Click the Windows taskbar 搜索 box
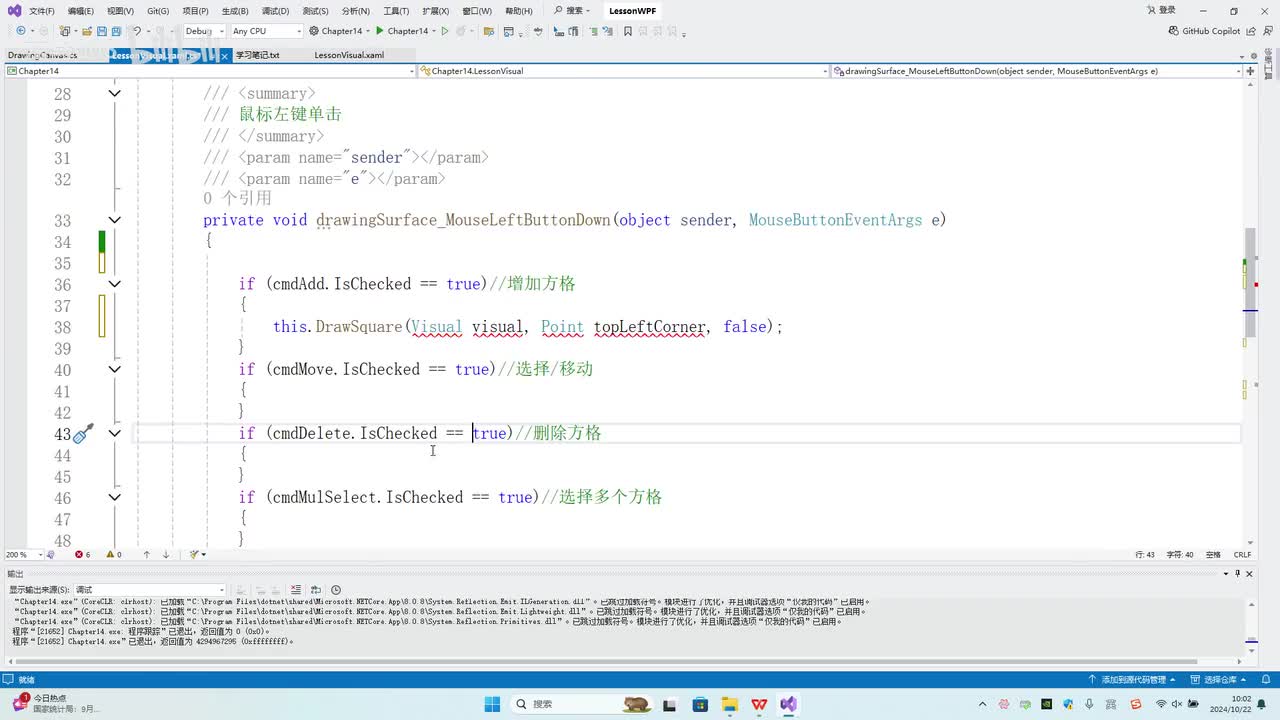Image resolution: width=1280 pixels, height=720 pixels. point(582,704)
